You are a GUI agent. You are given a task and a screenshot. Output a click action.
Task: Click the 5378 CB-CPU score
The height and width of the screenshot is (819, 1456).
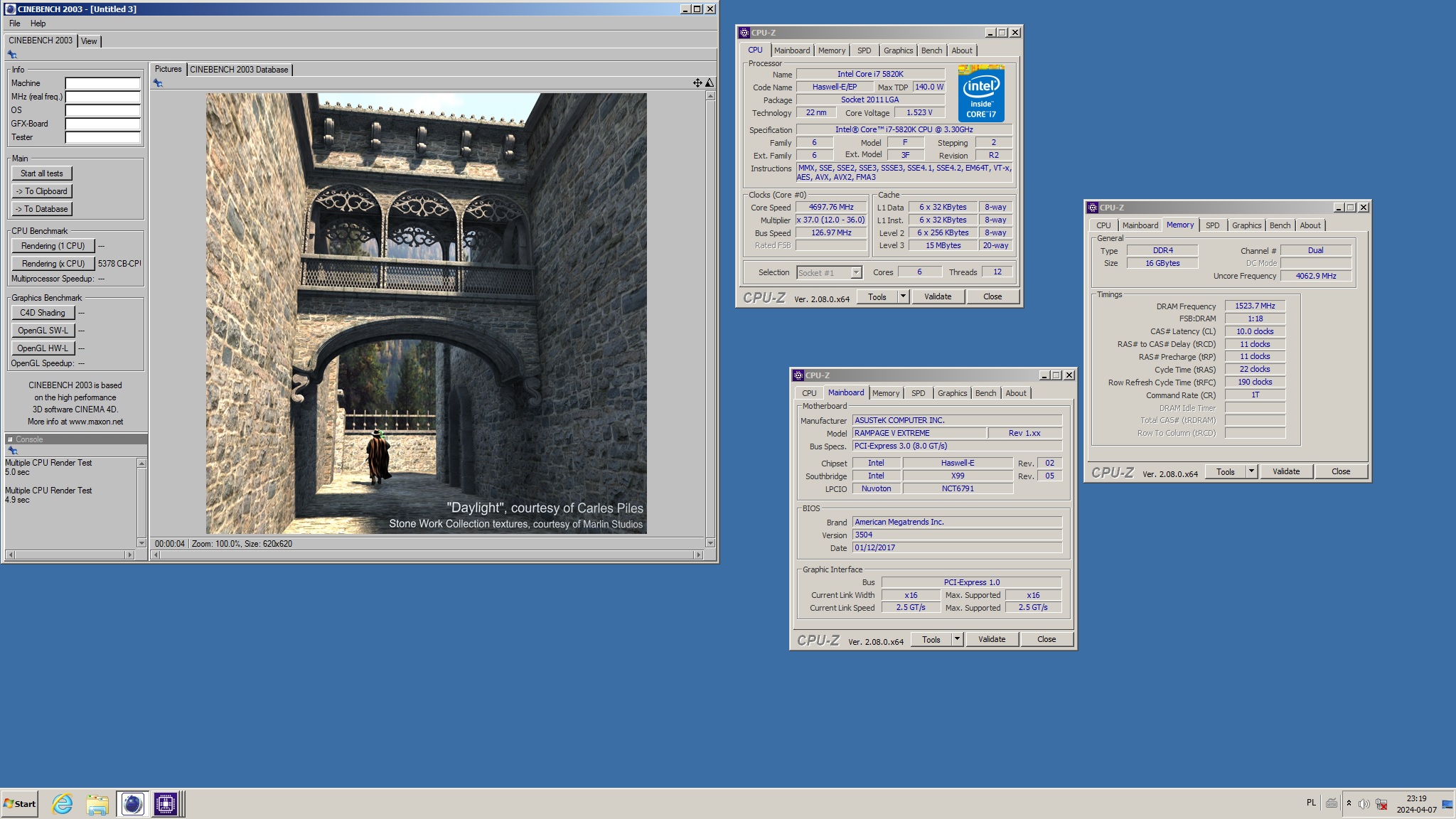(x=119, y=264)
